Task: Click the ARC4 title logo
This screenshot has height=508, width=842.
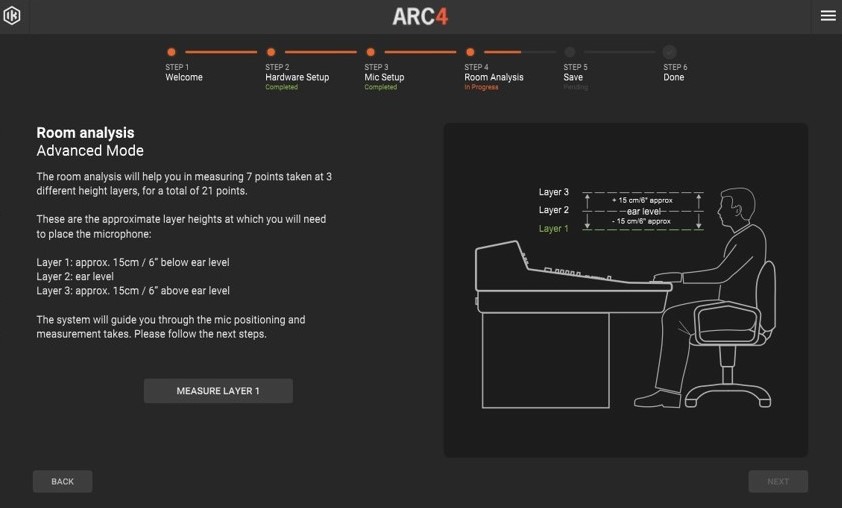Action: [420, 16]
